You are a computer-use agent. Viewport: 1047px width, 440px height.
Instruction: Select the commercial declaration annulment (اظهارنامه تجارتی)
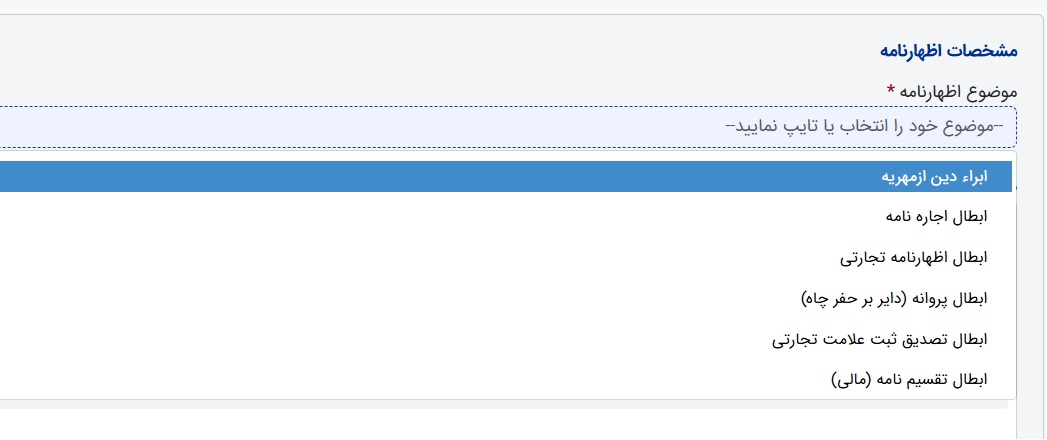pyautogui.click(x=913, y=258)
